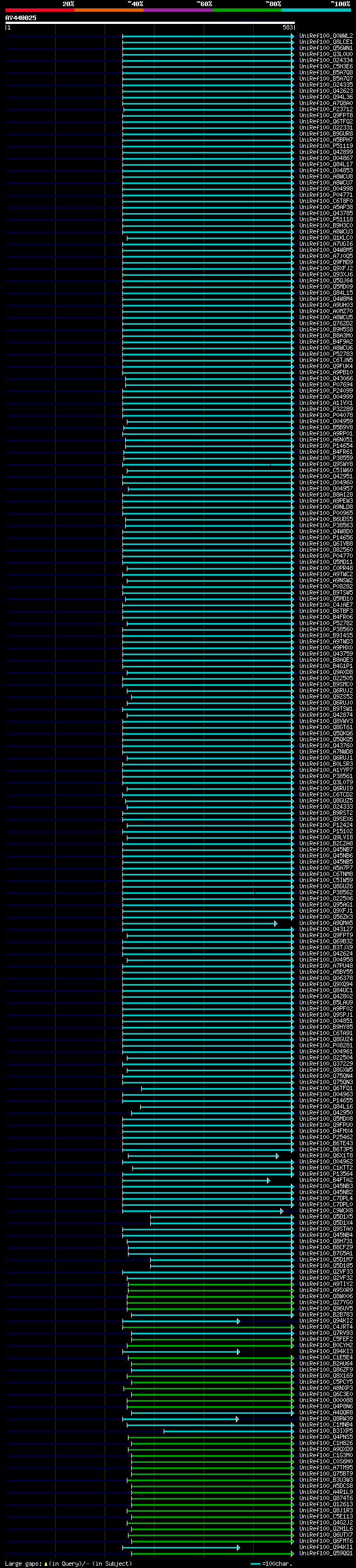
Task: Select label UniRef100_A9QXD9
Action: pyautogui.click(x=326, y=1450)
